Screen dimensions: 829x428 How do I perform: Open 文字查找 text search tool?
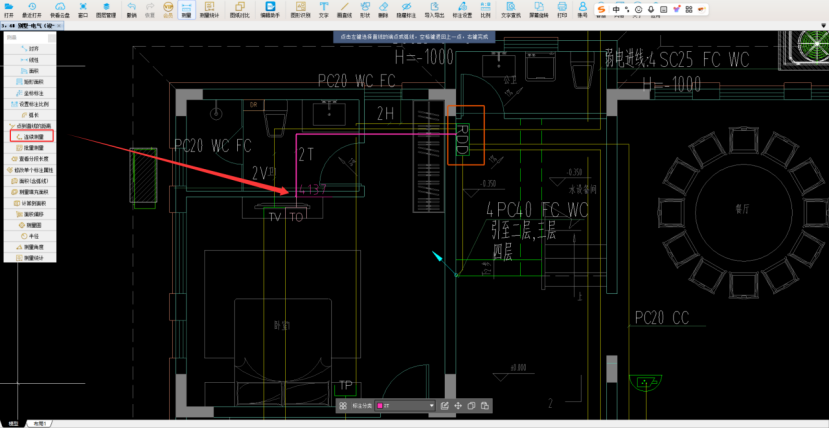pos(510,10)
